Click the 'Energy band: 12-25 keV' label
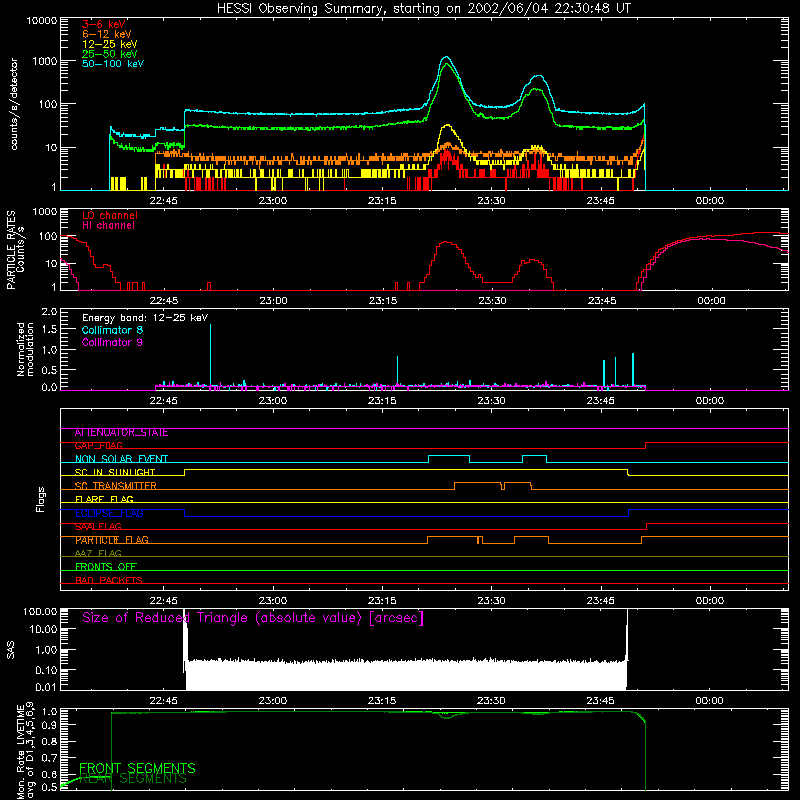 [145, 318]
